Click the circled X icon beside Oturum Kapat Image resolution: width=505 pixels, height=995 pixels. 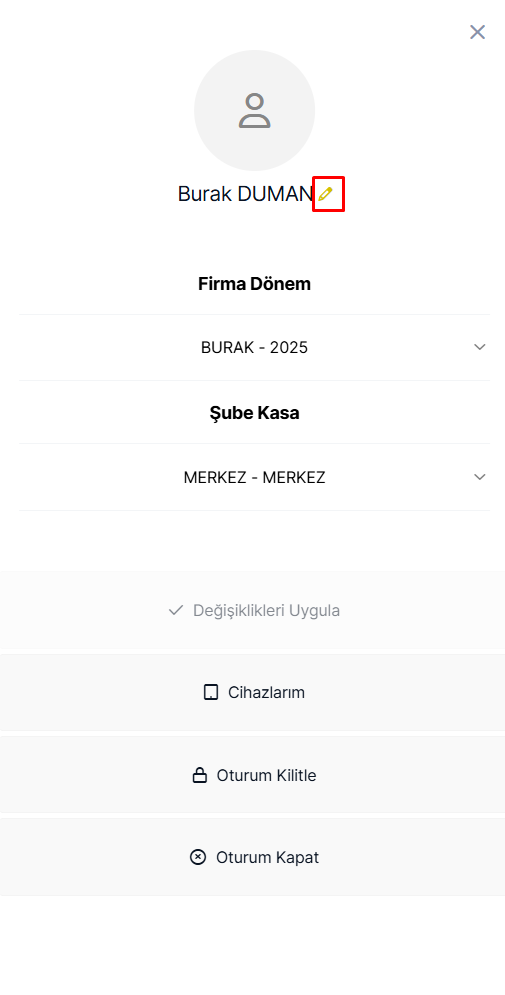coord(198,857)
